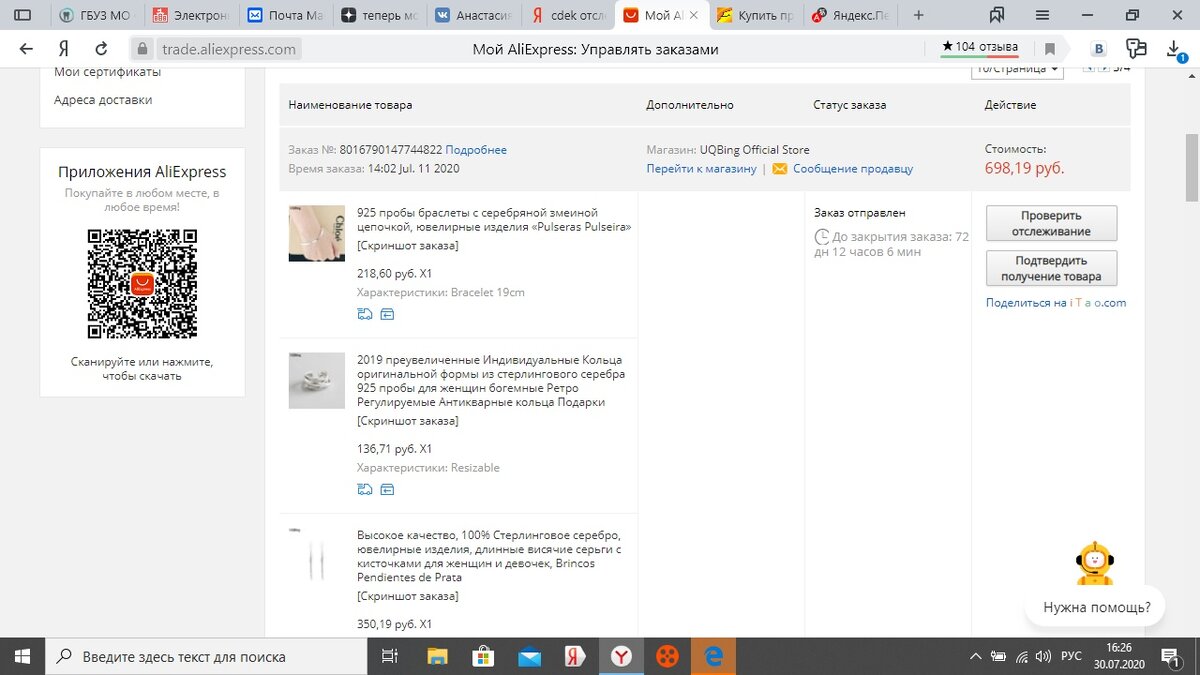Viewport: 1200px width, 675px height.
Task: Open Адреса доставки in sidebar
Action: click(103, 100)
